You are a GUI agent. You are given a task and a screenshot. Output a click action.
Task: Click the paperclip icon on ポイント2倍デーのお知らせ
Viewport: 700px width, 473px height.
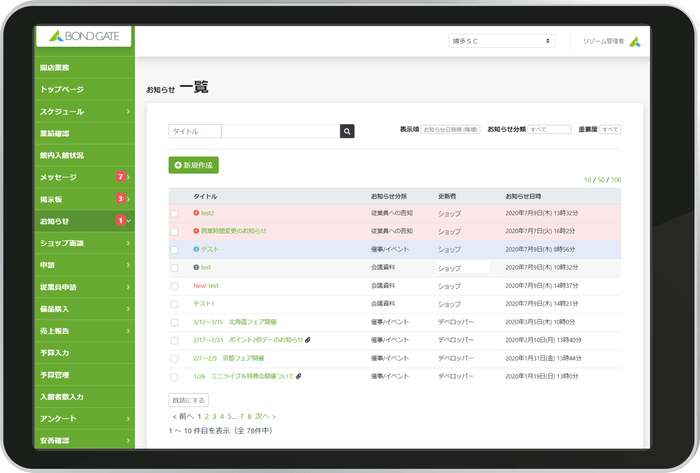tap(308, 340)
